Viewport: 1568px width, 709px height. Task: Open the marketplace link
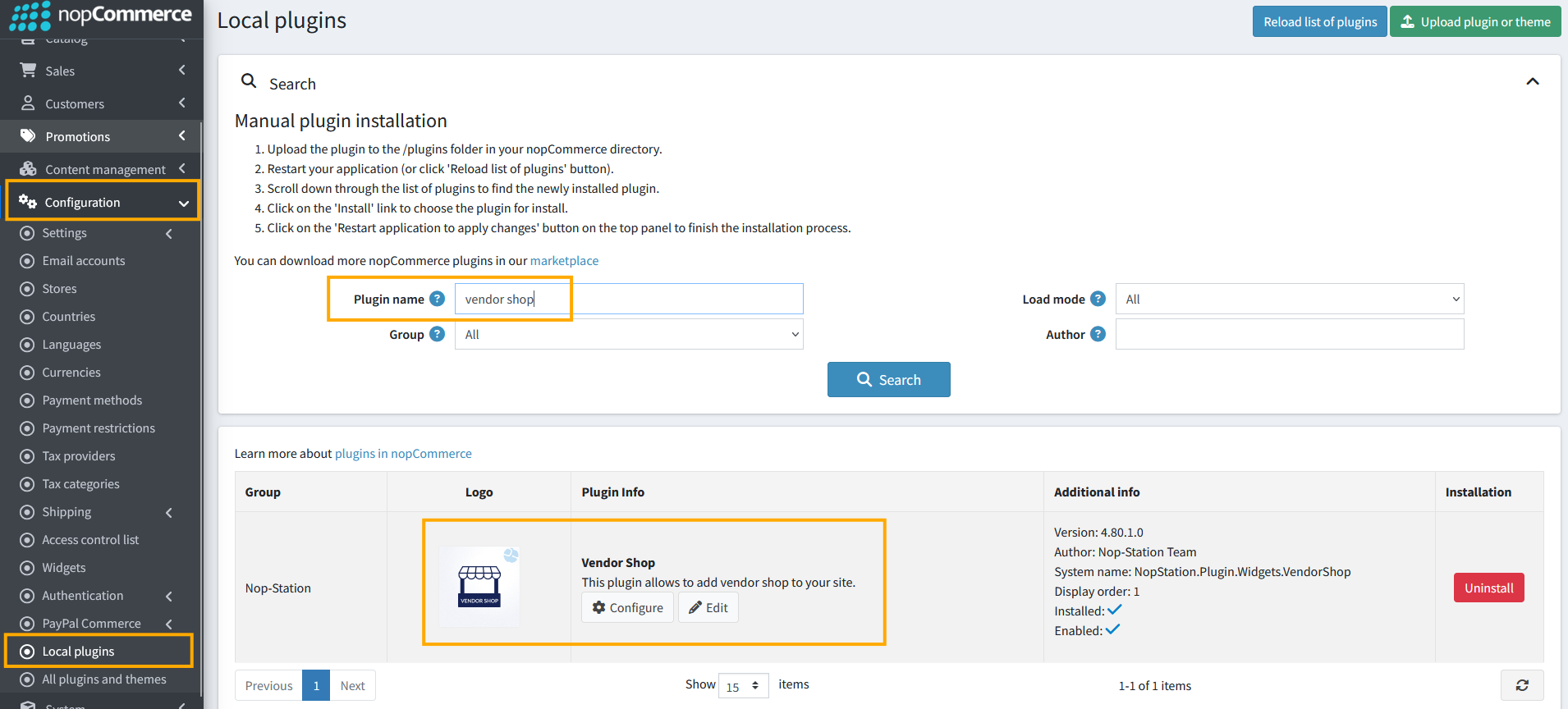[564, 260]
